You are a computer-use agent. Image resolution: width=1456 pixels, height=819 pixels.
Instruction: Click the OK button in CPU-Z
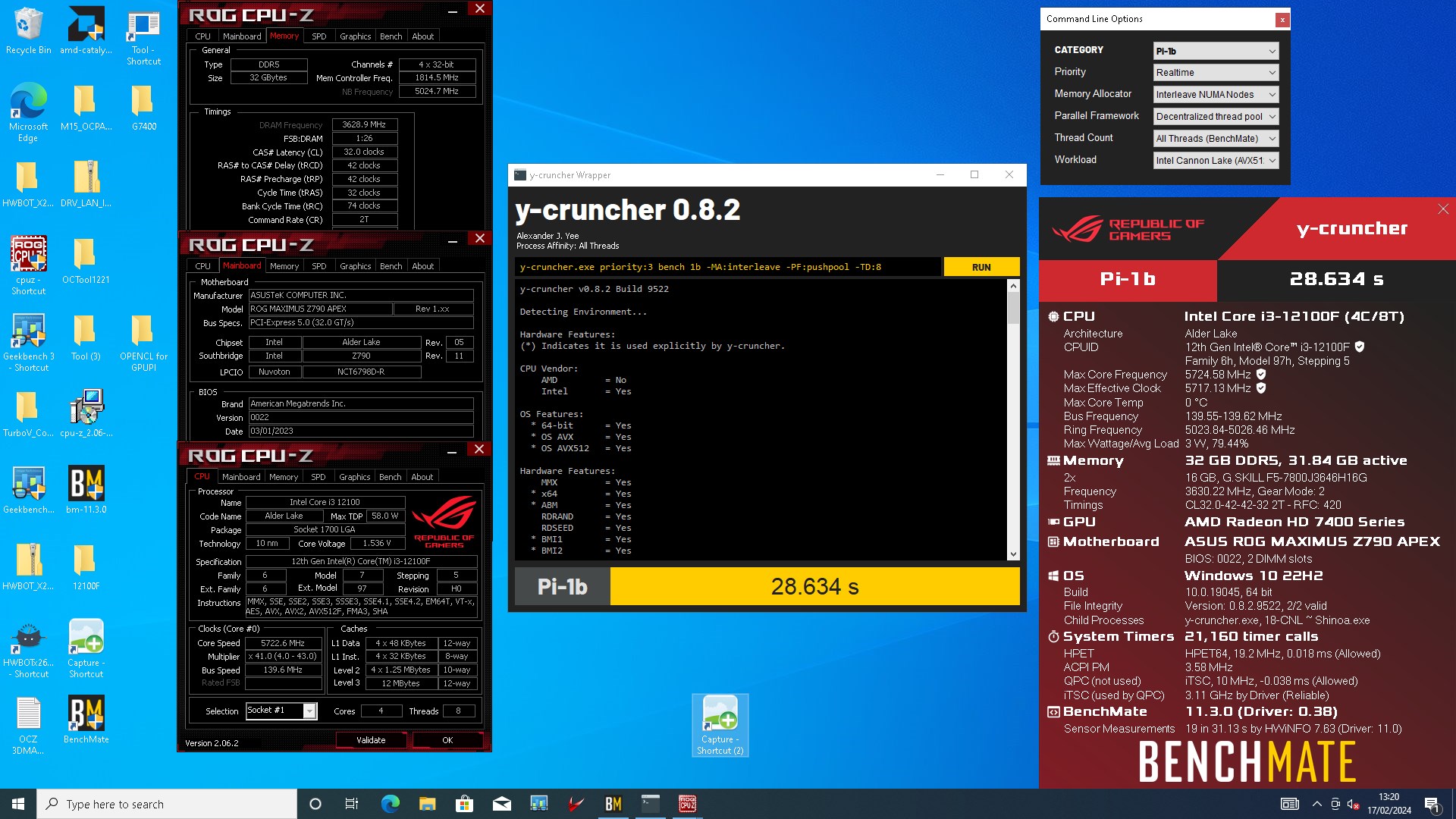447,740
